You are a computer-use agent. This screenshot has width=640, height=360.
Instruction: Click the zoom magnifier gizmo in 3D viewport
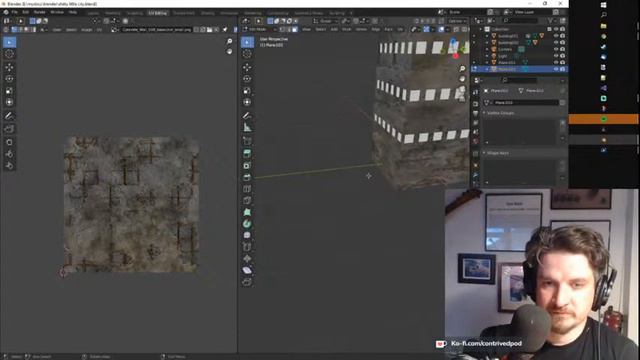coord(462,69)
